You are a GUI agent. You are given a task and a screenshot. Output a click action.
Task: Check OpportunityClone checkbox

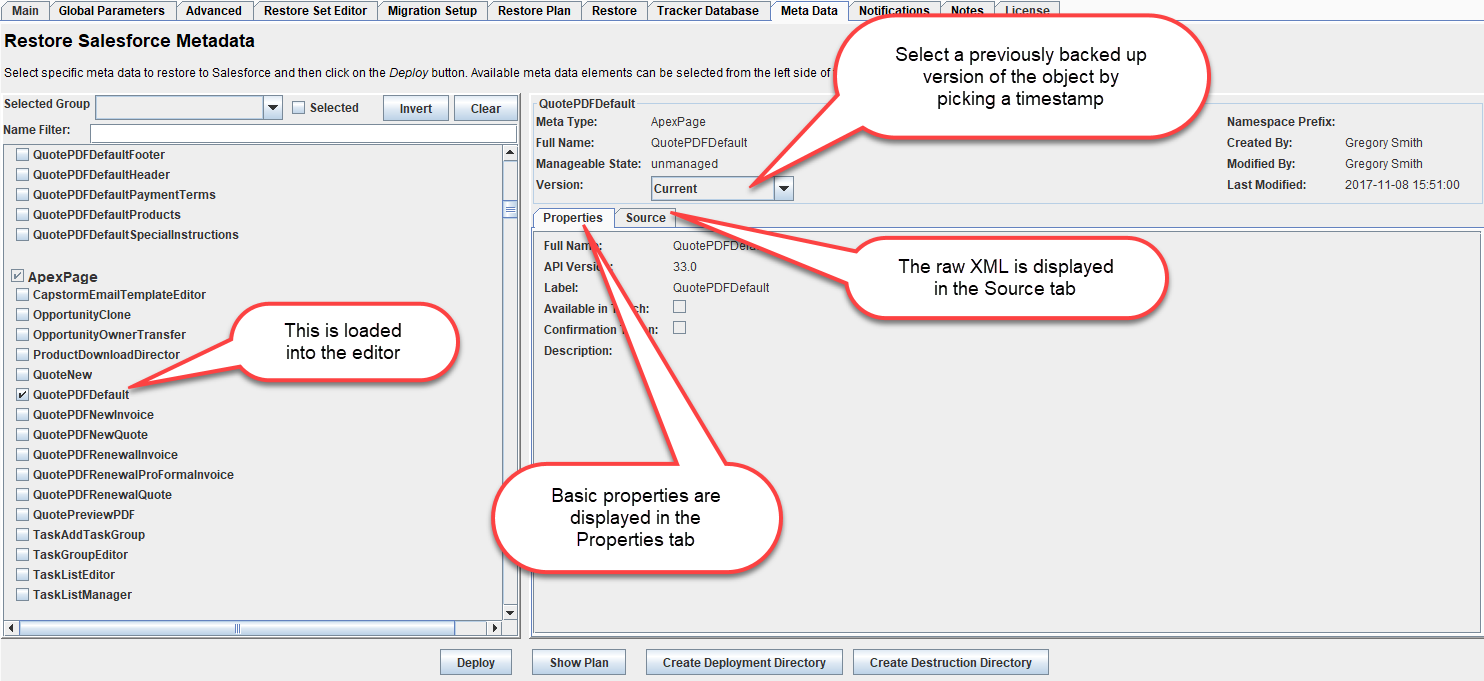pyautogui.click(x=23, y=315)
